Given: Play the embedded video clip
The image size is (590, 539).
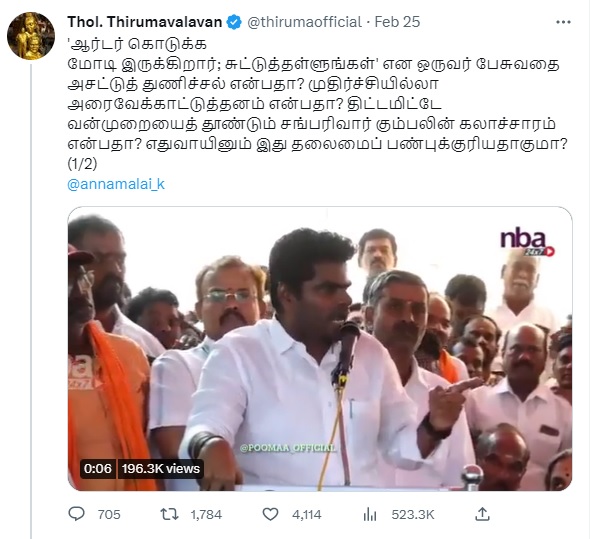Looking at the screenshot, I should click(x=320, y=349).
